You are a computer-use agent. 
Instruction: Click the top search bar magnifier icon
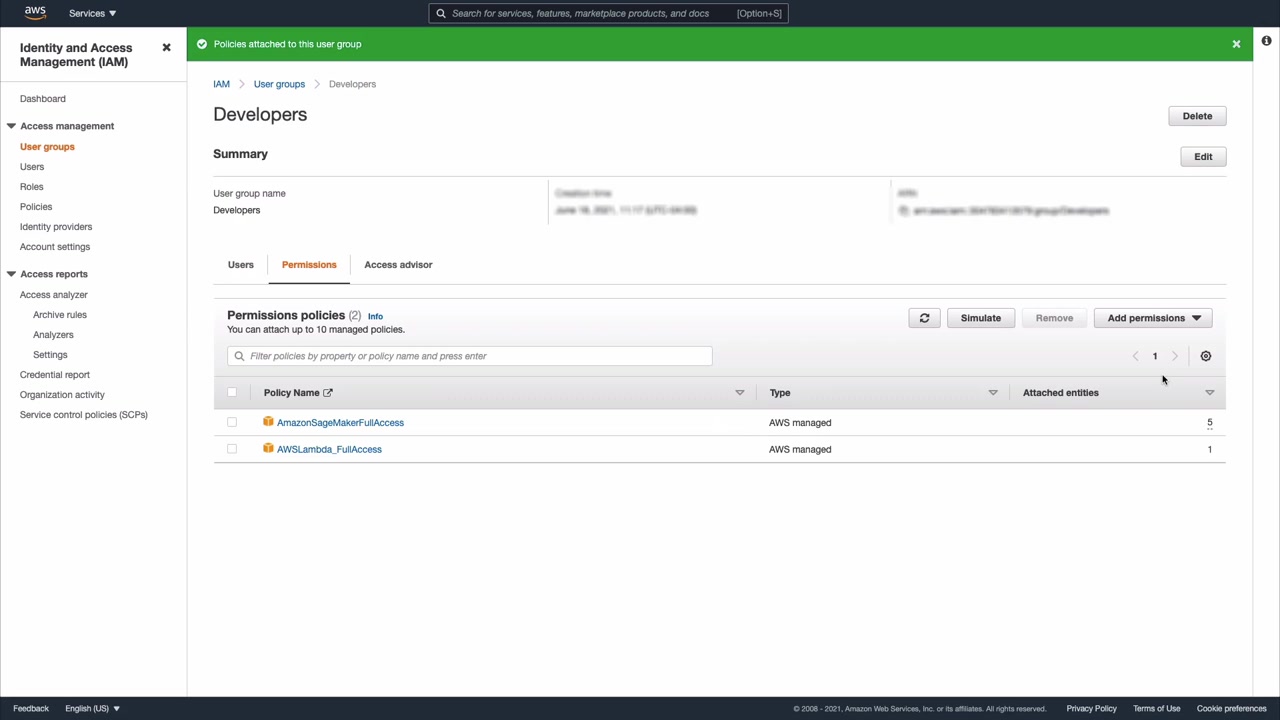[x=441, y=13]
